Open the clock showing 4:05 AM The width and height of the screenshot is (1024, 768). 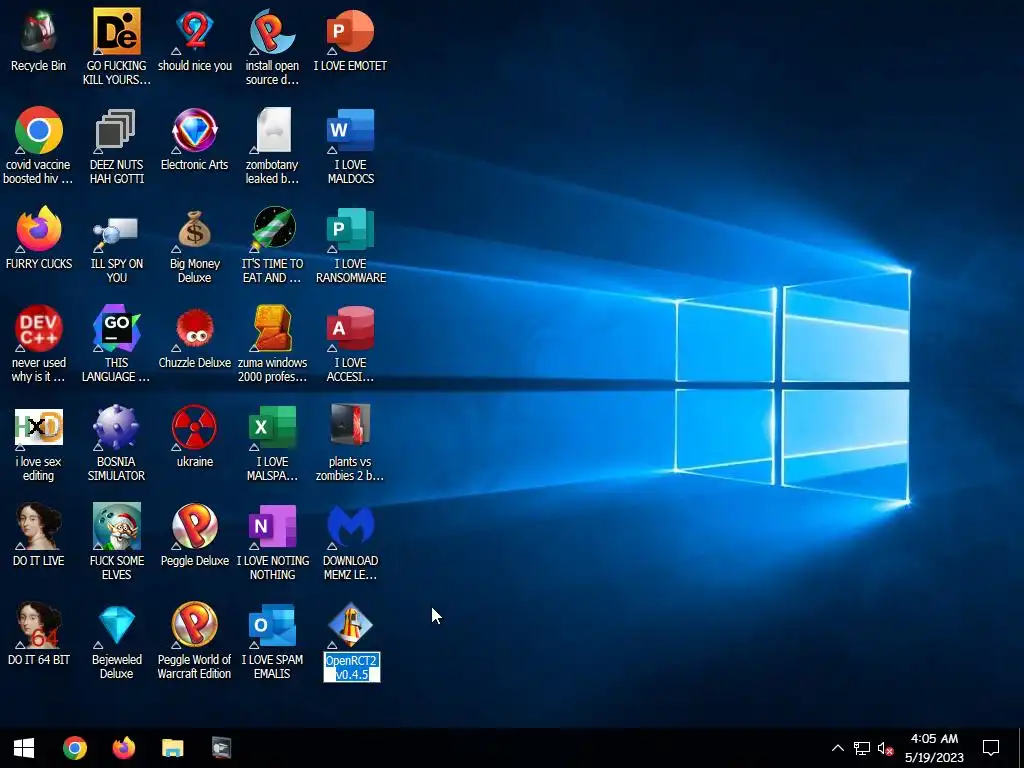click(x=935, y=748)
